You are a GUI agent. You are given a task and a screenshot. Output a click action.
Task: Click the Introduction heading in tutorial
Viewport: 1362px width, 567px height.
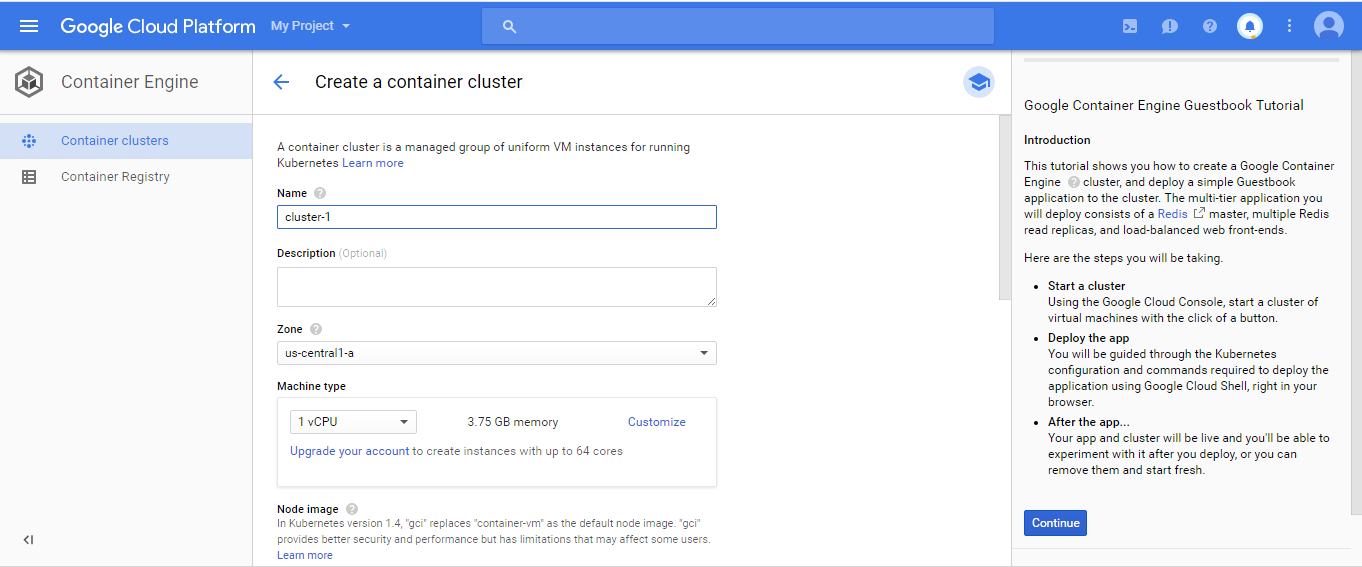[x=1057, y=140]
